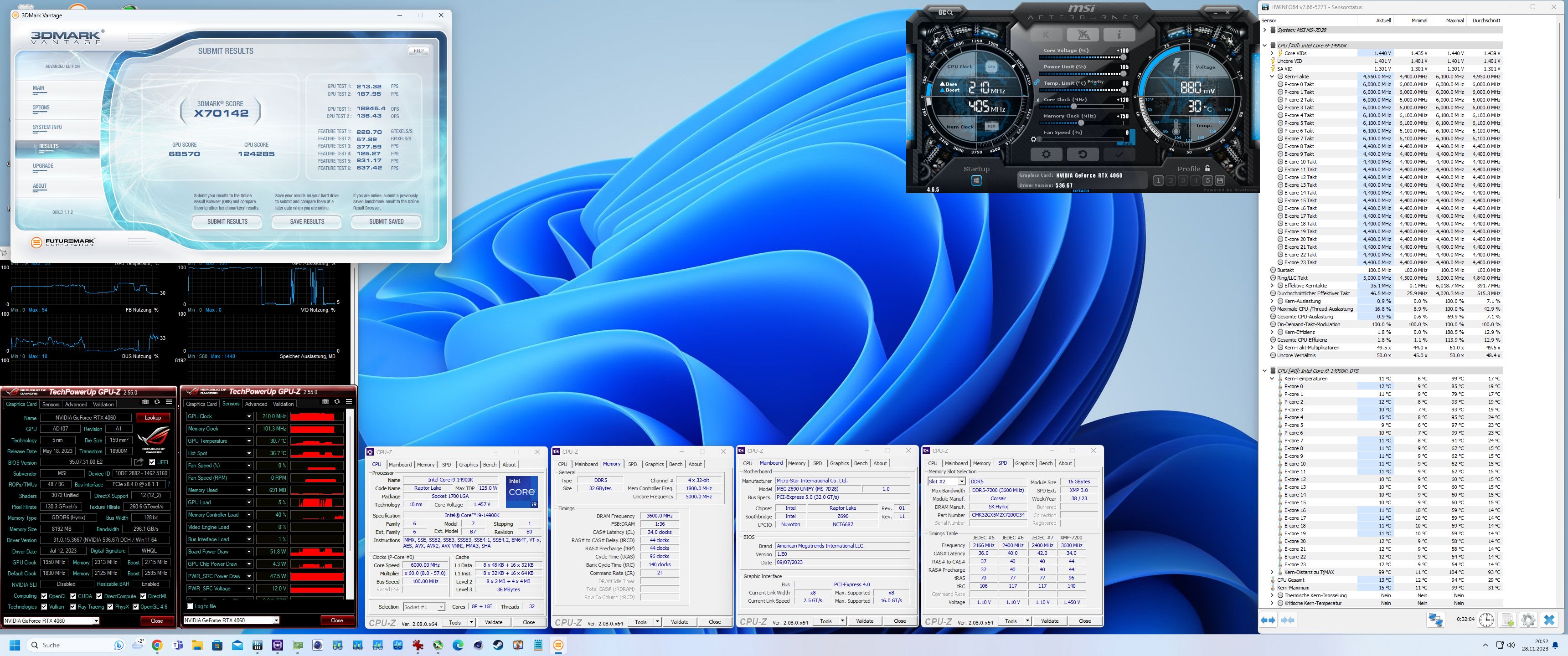
Task: Open Afterburner Kombustor K button
Action: pyautogui.click(x=1047, y=35)
